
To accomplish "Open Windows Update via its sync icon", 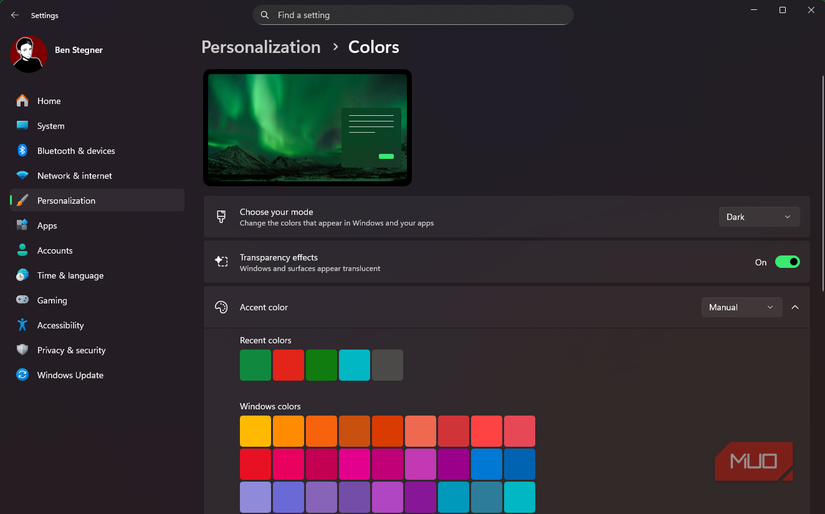I will [22, 375].
